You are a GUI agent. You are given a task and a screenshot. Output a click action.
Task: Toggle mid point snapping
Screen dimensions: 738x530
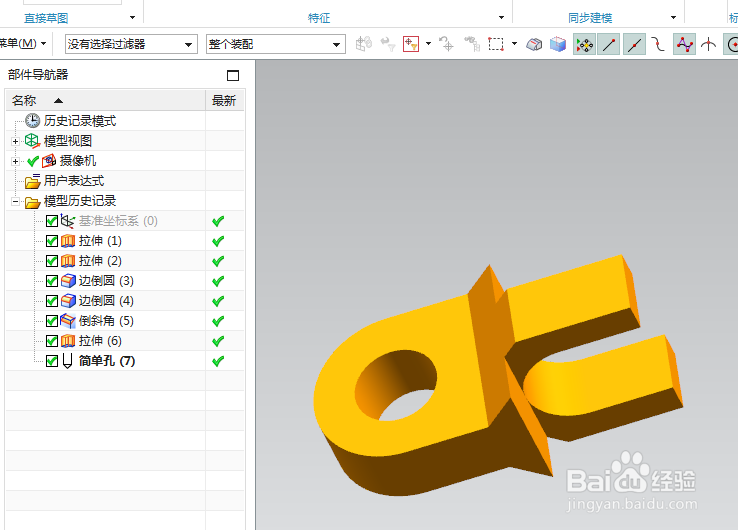coord(634,45)
